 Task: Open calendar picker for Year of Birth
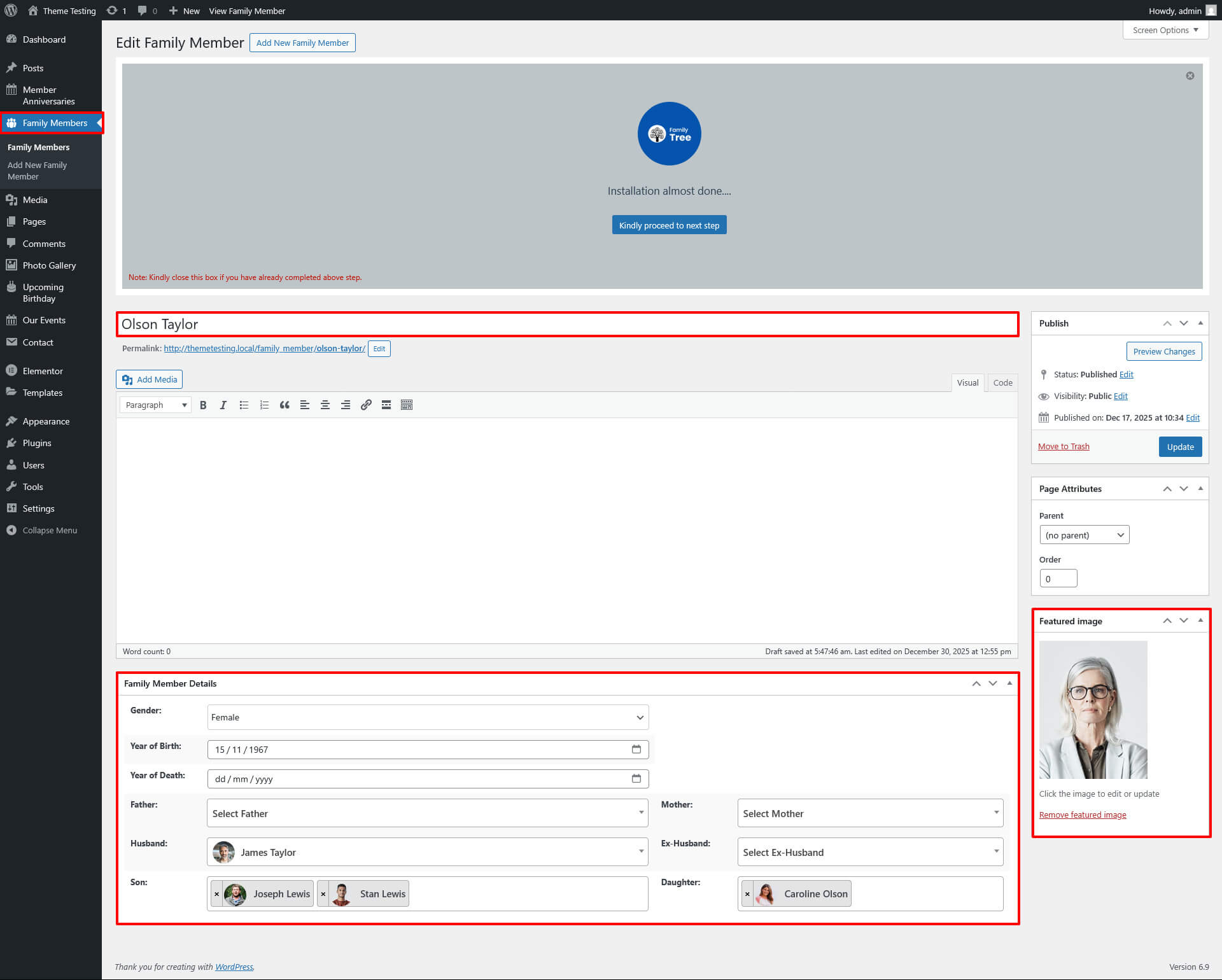(x=636, y=749)
